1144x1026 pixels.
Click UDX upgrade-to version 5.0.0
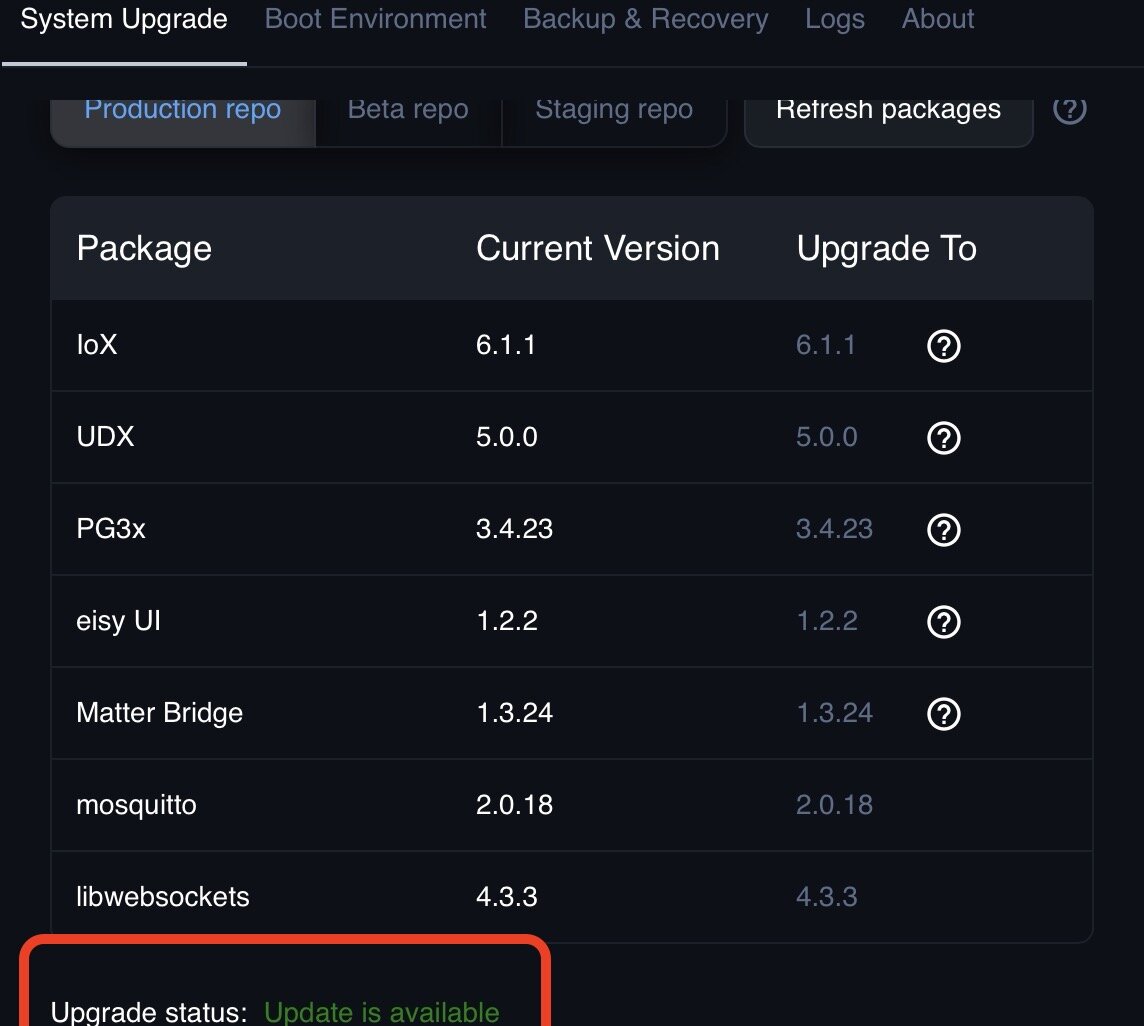coord(827,436)
